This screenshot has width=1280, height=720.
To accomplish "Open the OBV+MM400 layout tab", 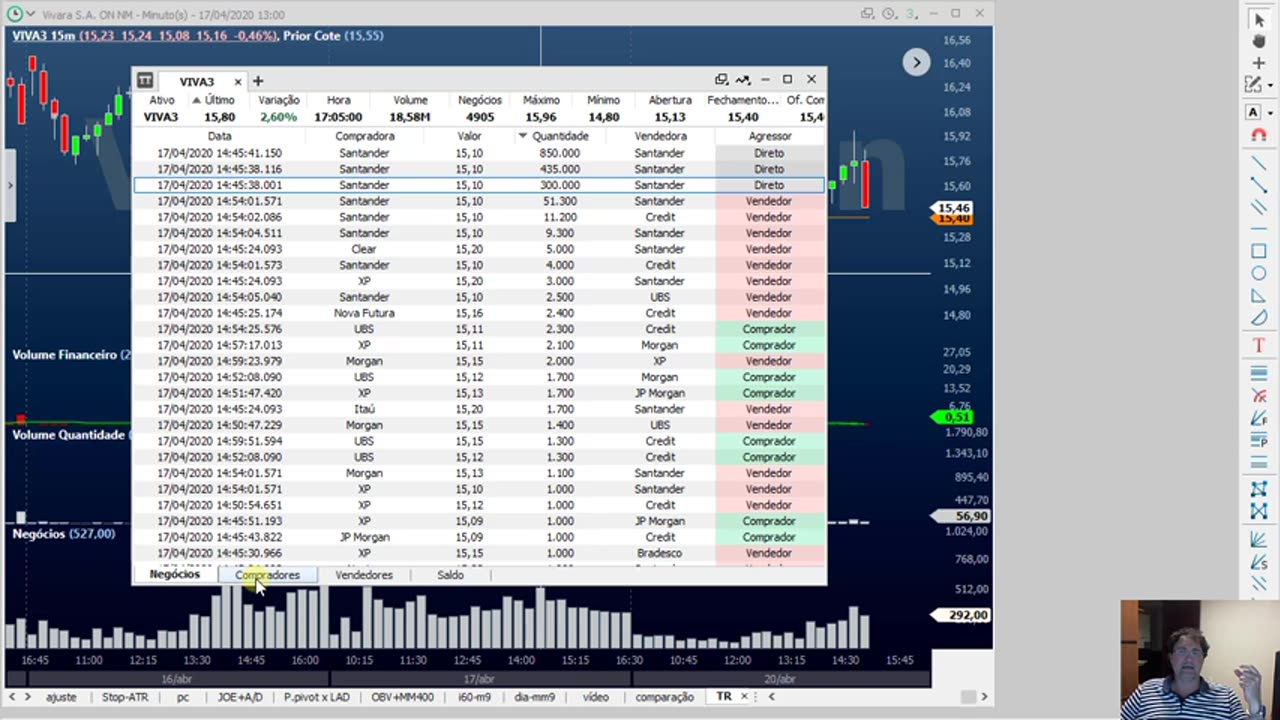I will tap(403, 697).
